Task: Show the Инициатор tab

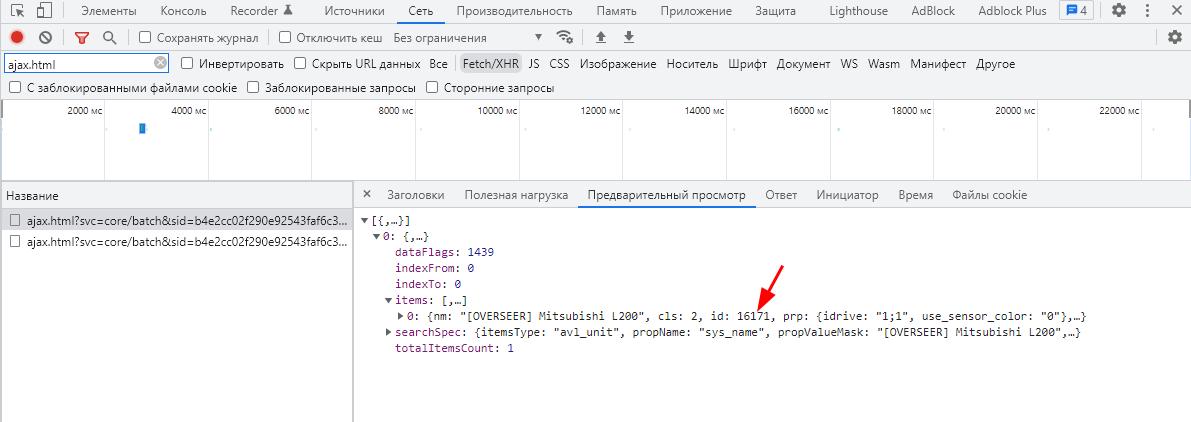Action: click(847, 194)
